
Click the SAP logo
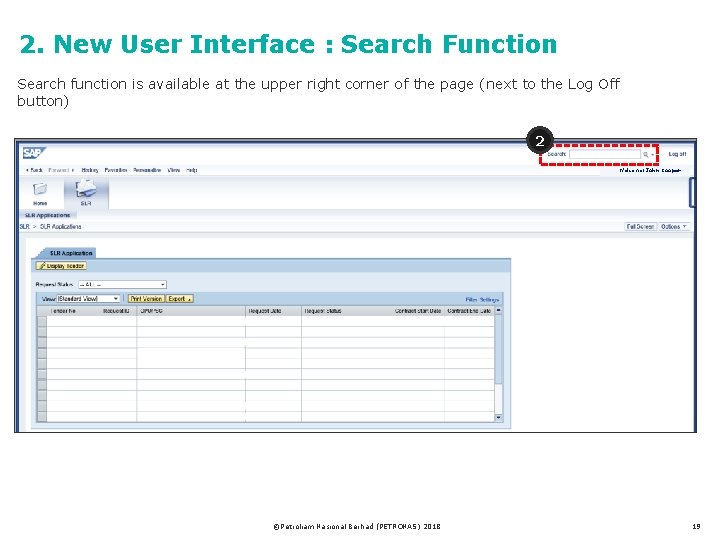click(34, 153)
